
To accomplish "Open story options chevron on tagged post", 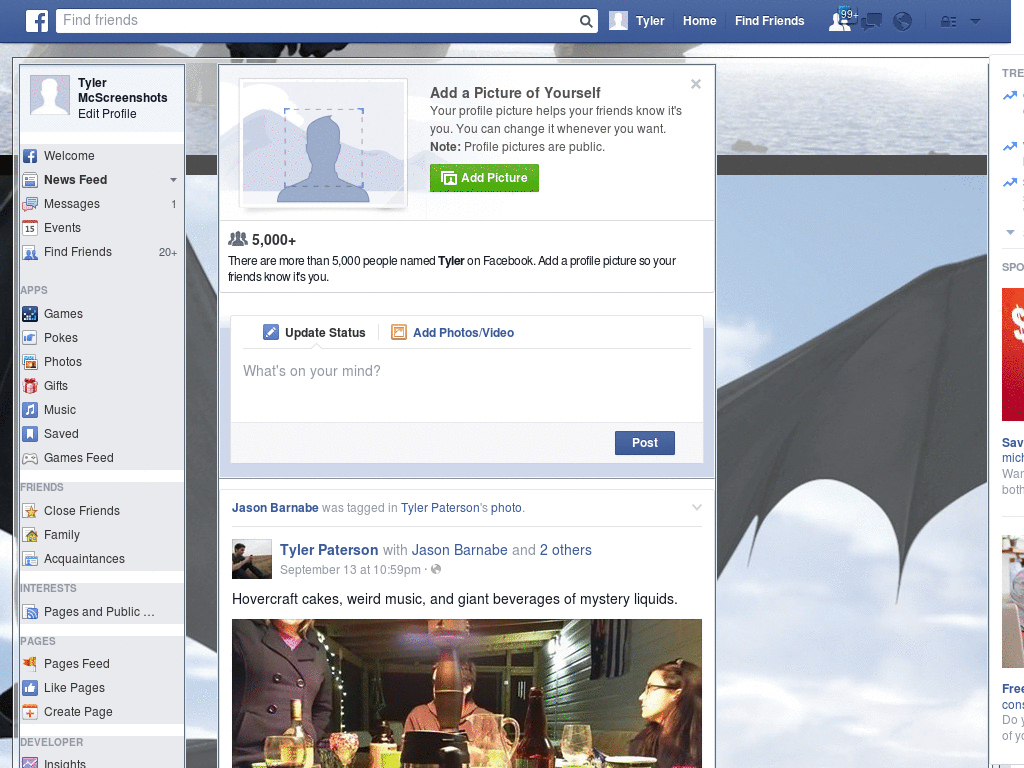I will coord(697,507).
